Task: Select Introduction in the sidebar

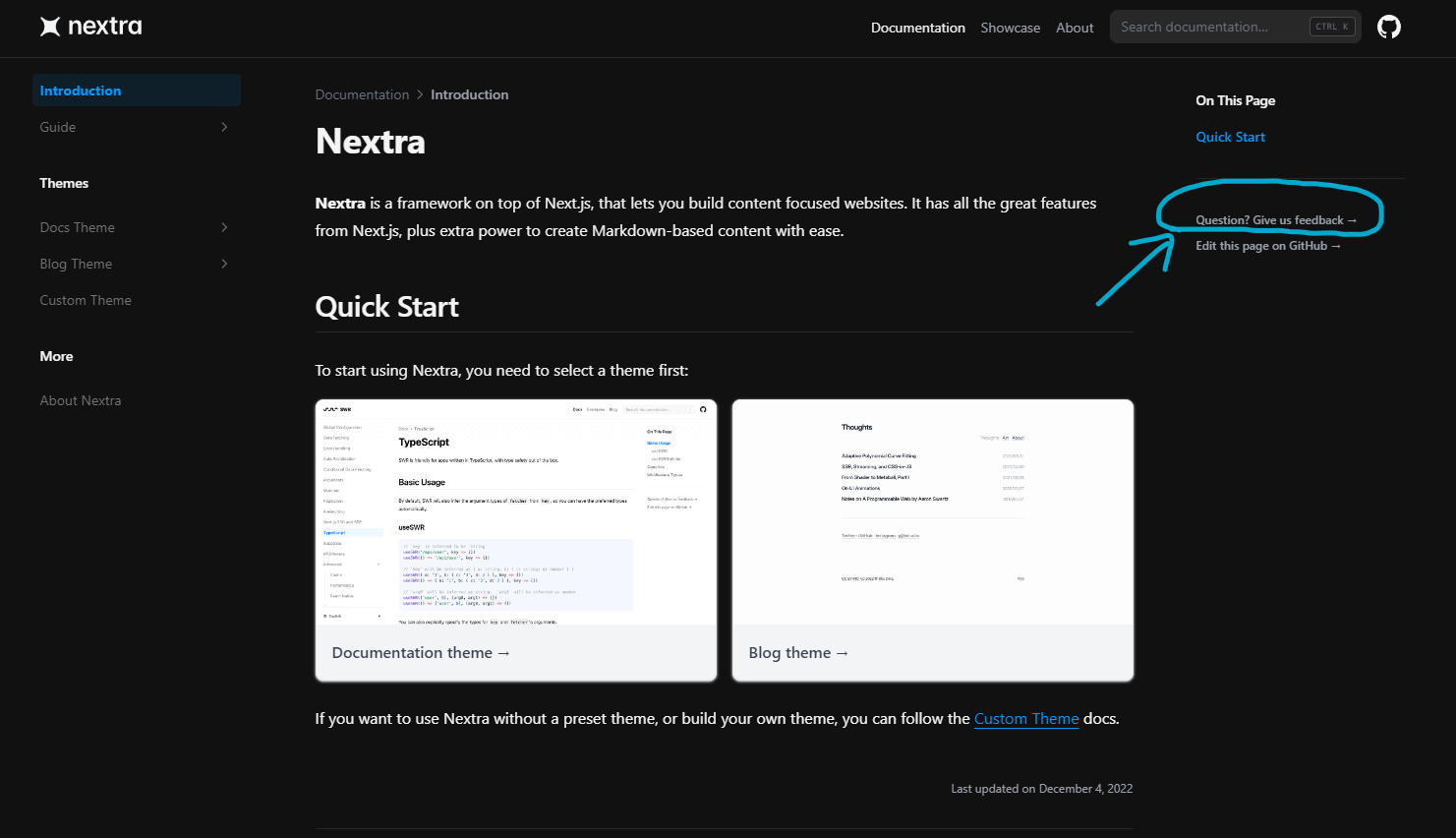Action: pos(137,90)
